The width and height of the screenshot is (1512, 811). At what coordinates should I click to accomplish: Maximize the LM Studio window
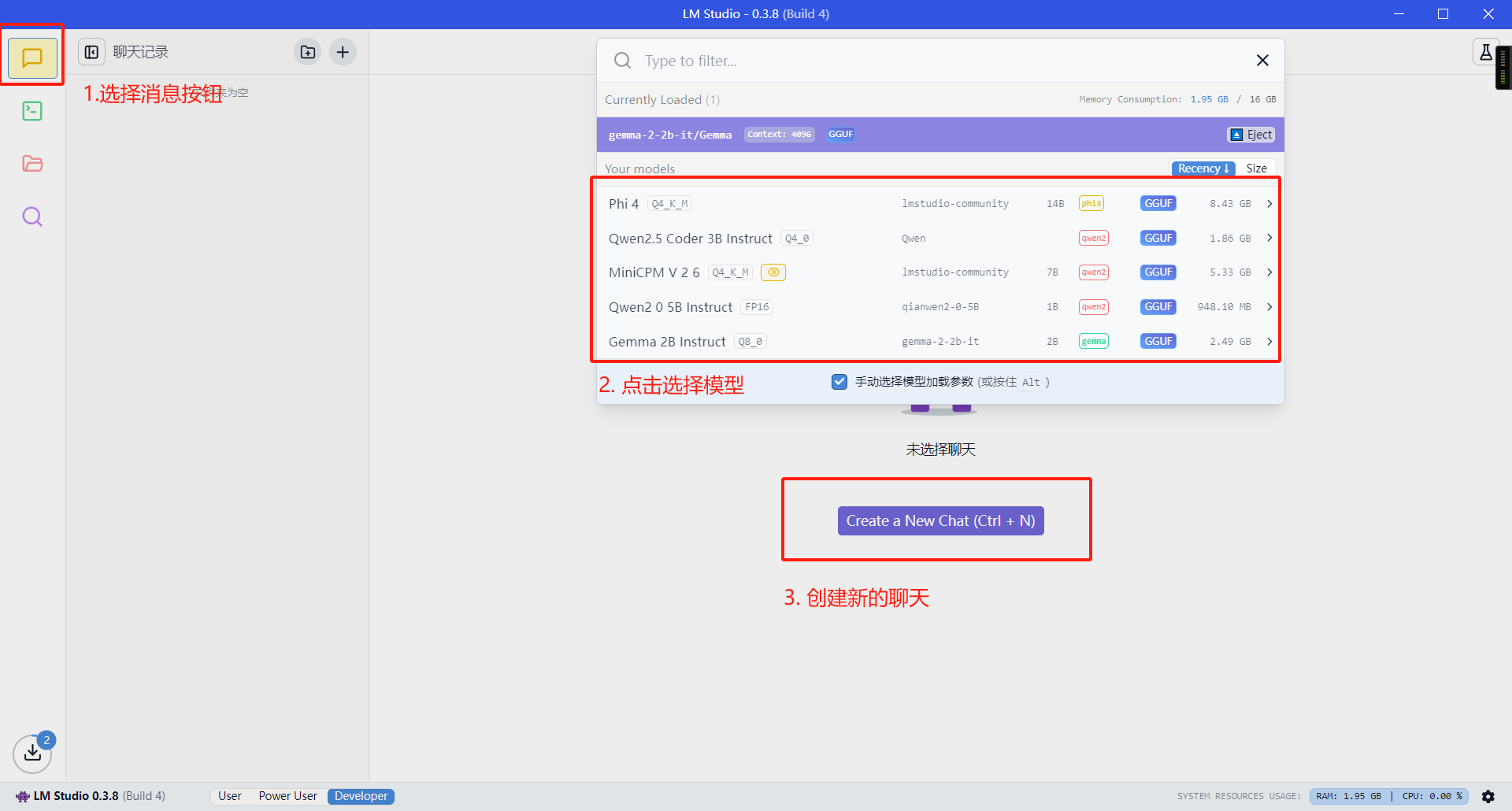[x=1443, y=14]
